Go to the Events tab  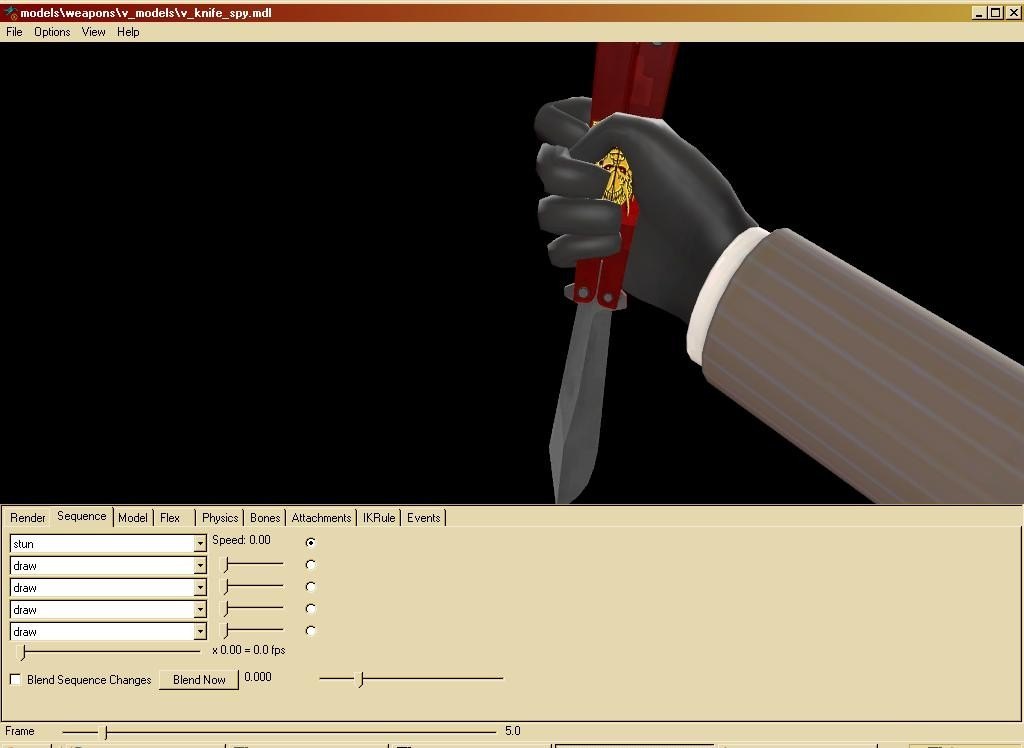(423, 518)
